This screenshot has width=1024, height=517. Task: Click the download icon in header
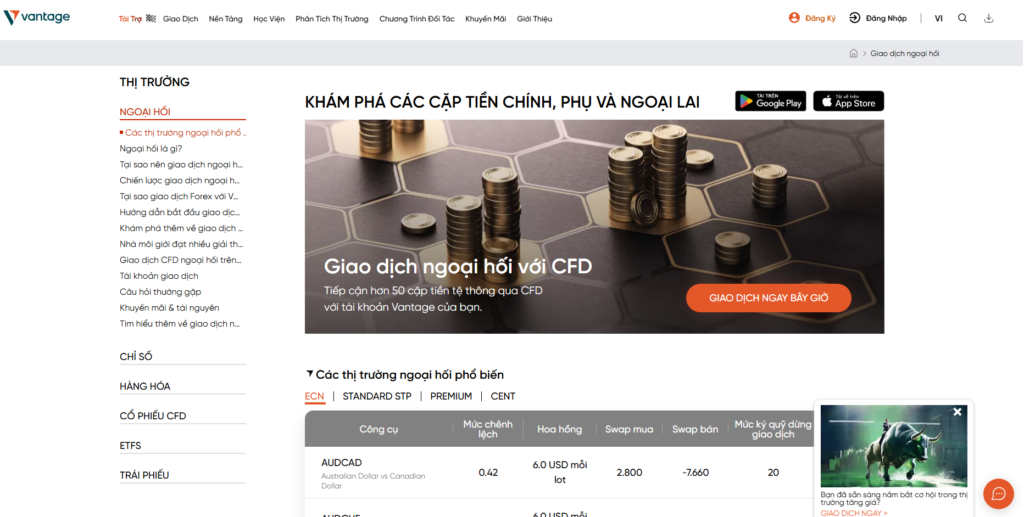pyautogui.click(x=989, y=18)
